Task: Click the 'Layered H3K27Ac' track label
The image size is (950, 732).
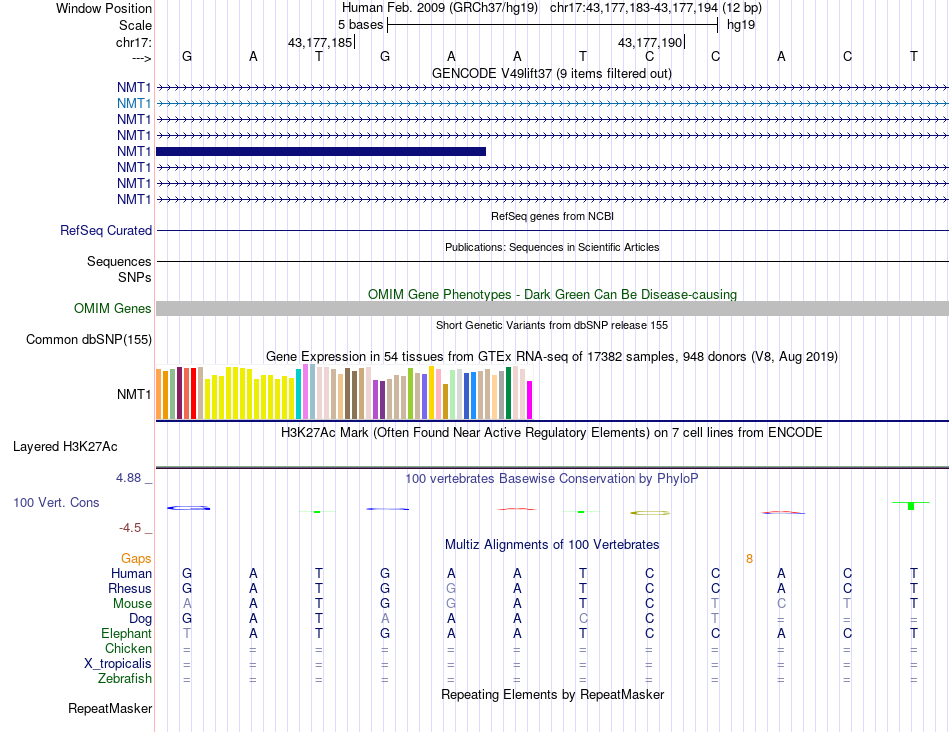Action: [x=65, y=447]
